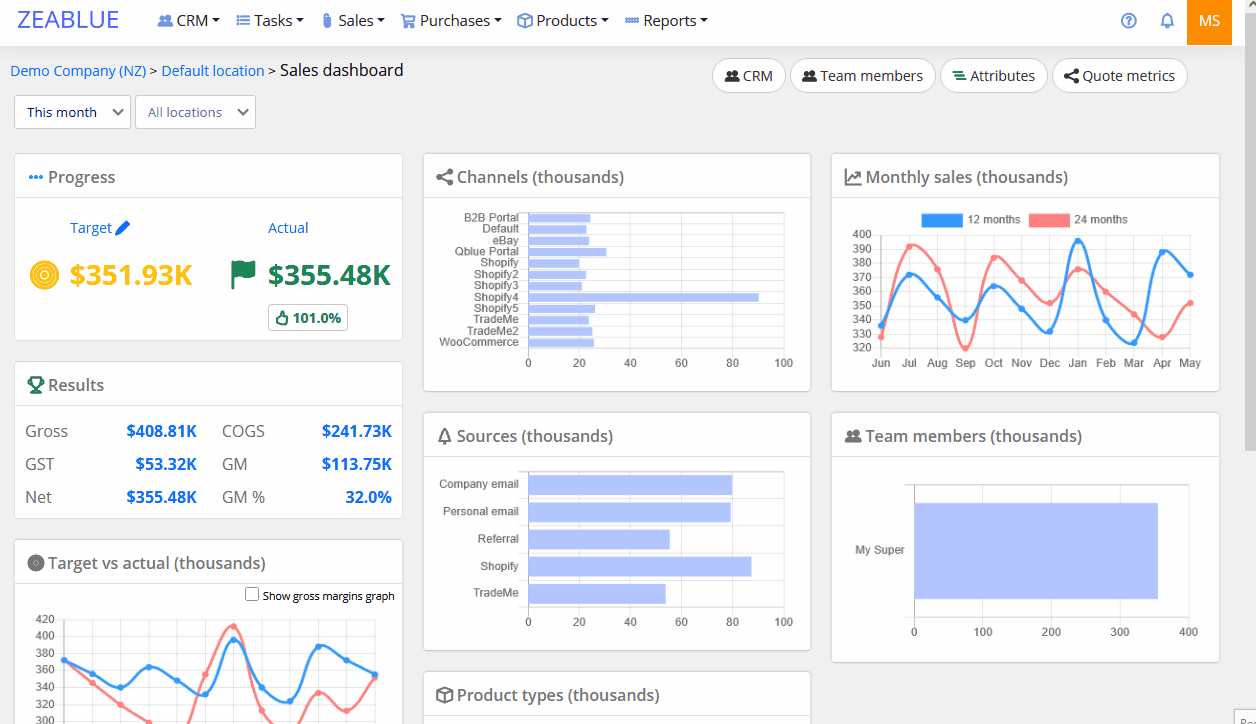Click the CRM people icon in navbar
1256x724 pixels.
[165, 20]
